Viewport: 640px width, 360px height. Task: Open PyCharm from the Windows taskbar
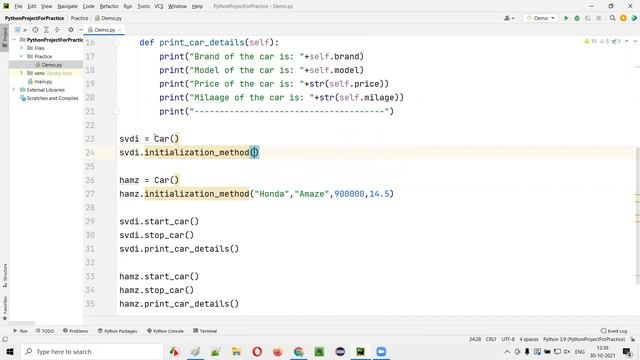point(360,351)
